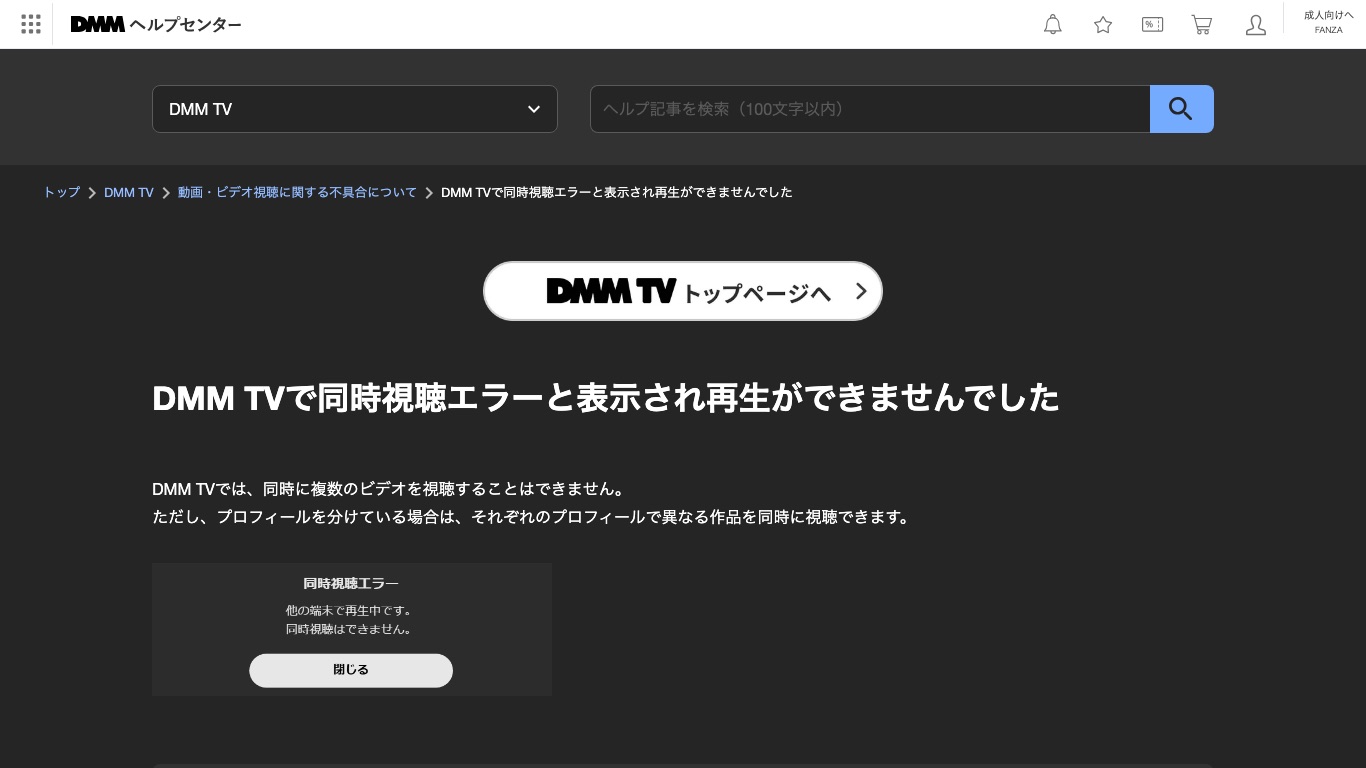Open the coupon ticket icon
The width and height of the screenshot is (1366, 768).
[1152, 25]
